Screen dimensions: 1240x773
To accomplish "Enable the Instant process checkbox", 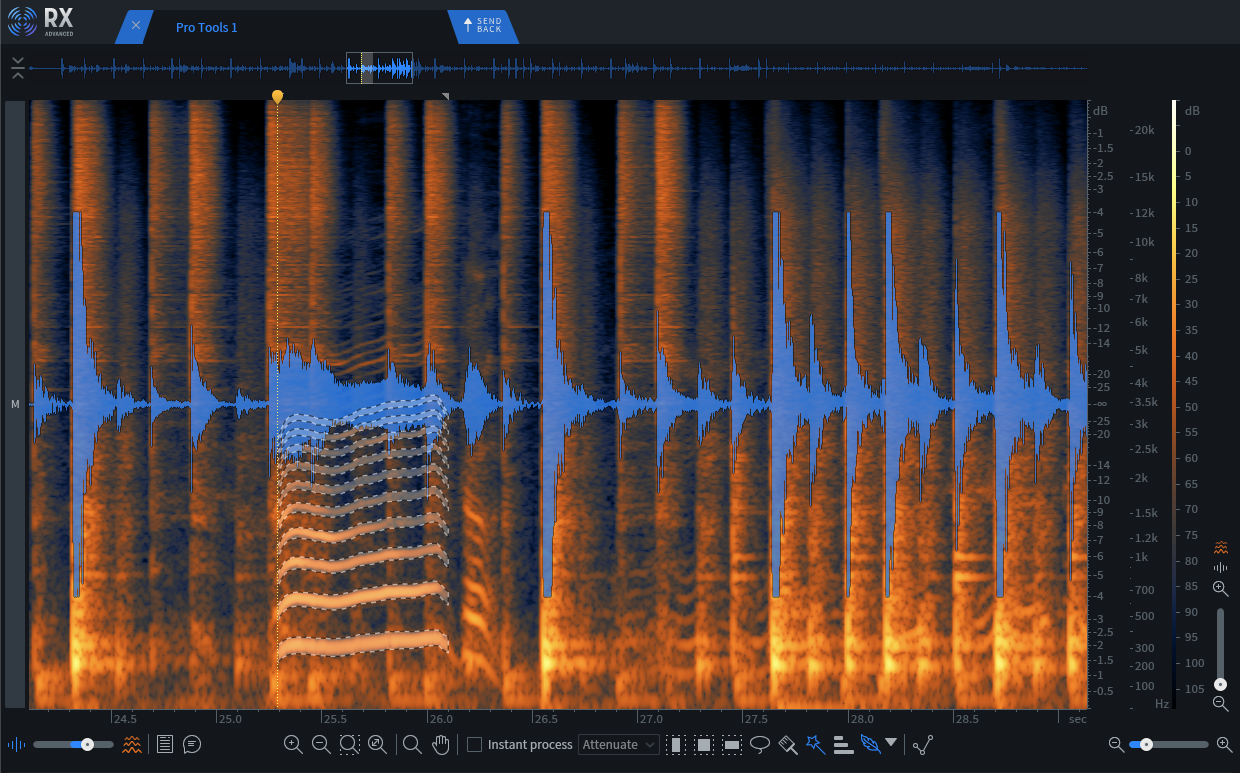I will click(x=475, y=744).
